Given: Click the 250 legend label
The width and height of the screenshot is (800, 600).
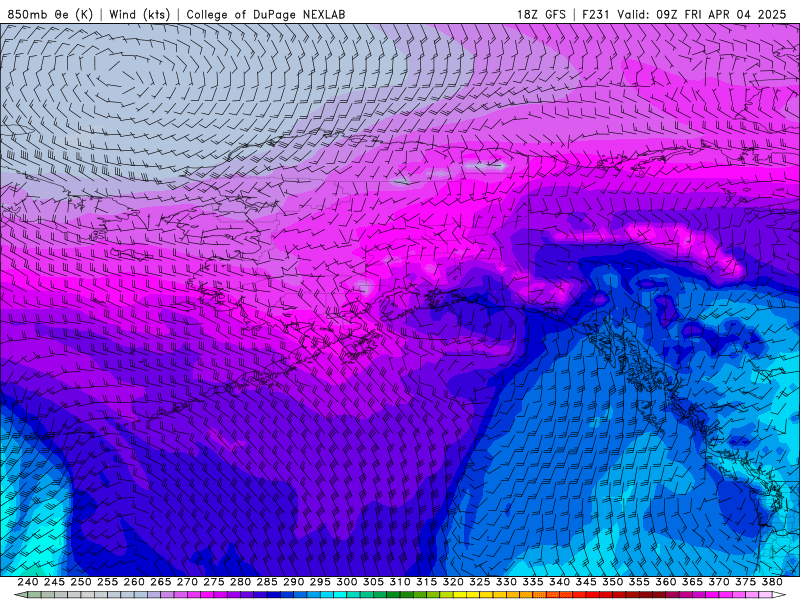Looking at the screenshot, I should (81, 582).
